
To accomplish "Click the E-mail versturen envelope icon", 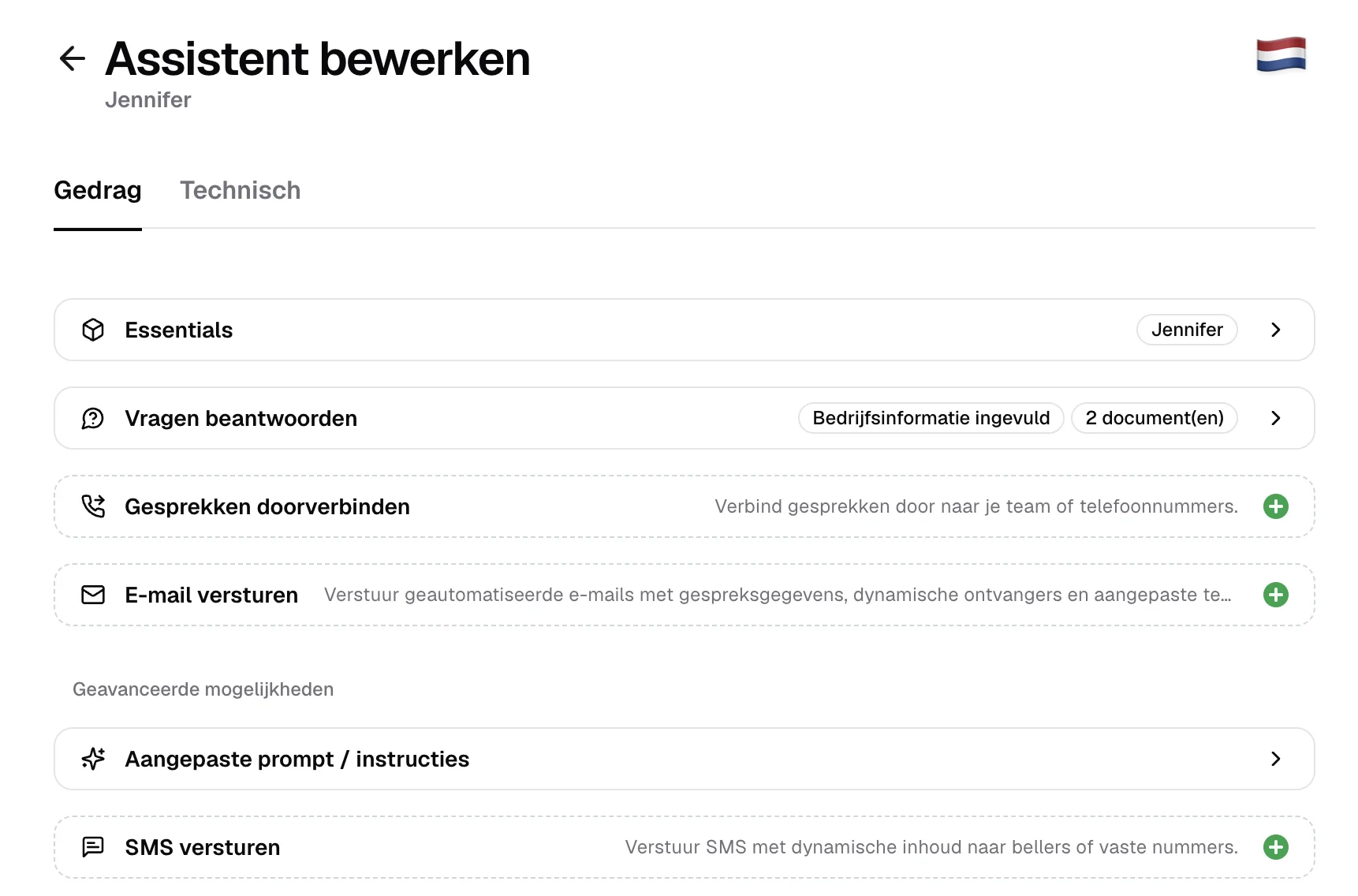I will click(93, 595).
